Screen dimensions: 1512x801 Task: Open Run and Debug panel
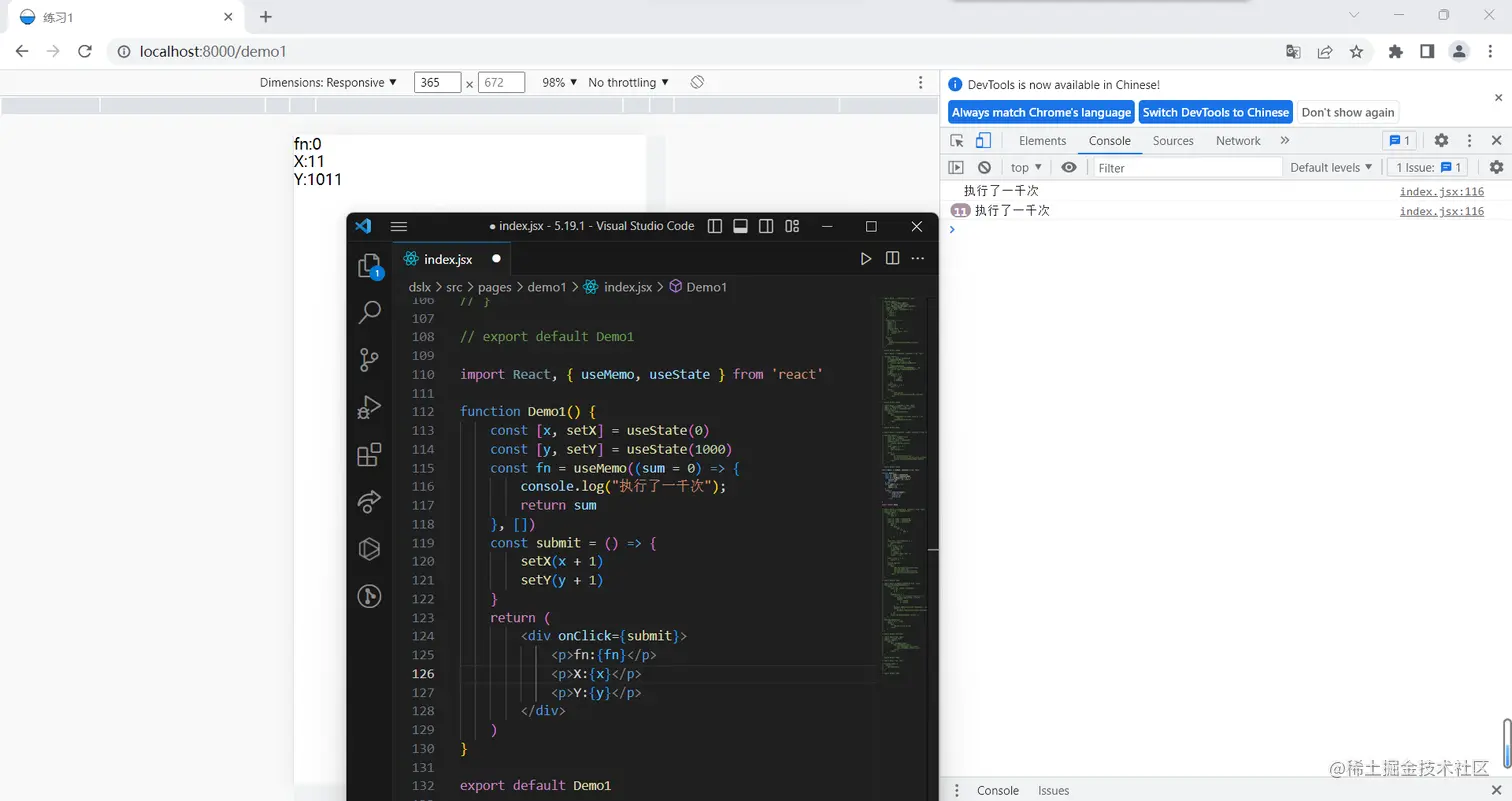[369, 407]
